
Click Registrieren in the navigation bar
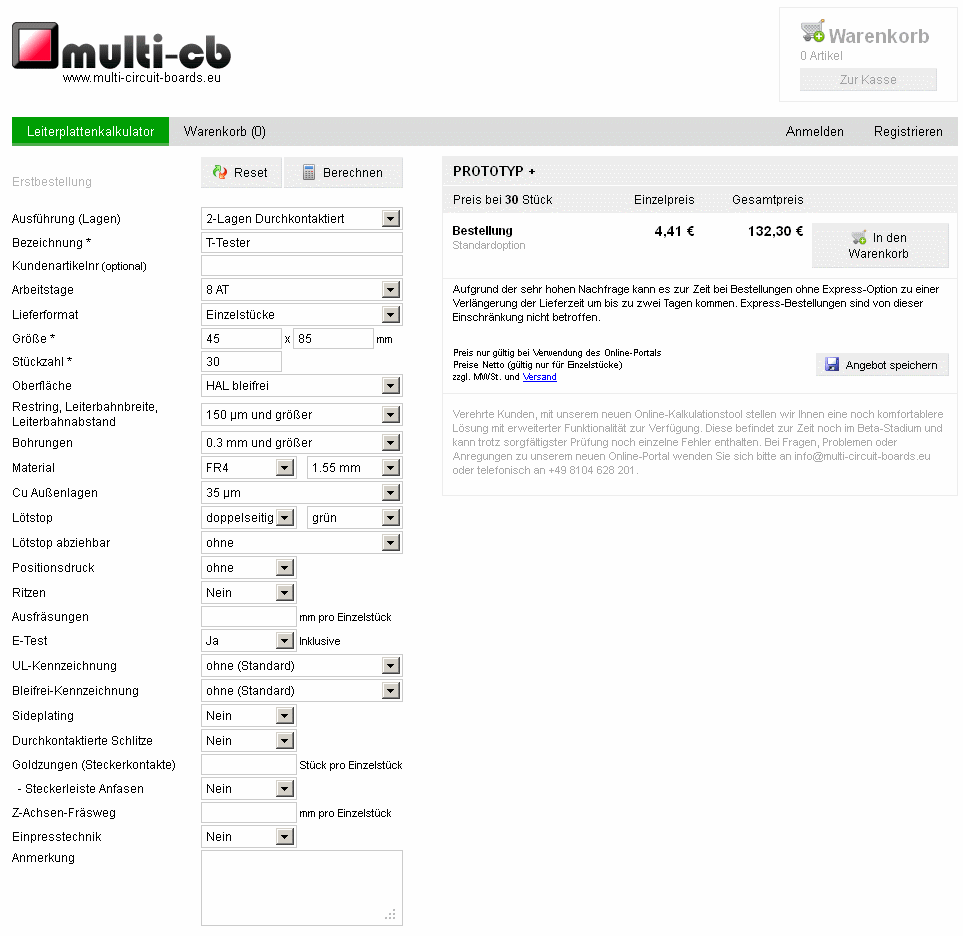[x=908, y=131]
